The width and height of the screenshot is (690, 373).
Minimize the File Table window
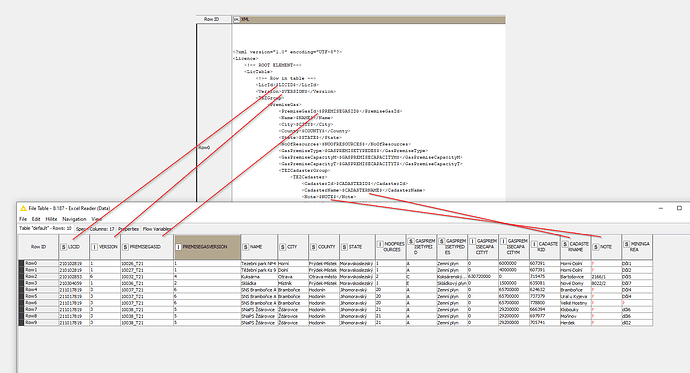[661, 208]
